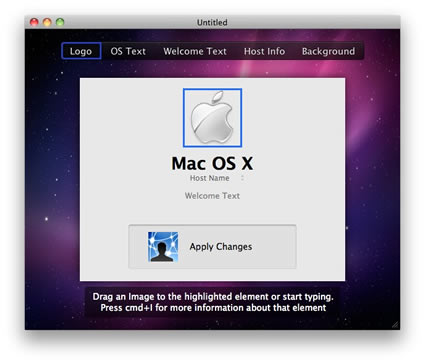The image size is (425, 364).
Task: Switch to the Background tab
Action: pyautogui.click(x=328, y=51)
